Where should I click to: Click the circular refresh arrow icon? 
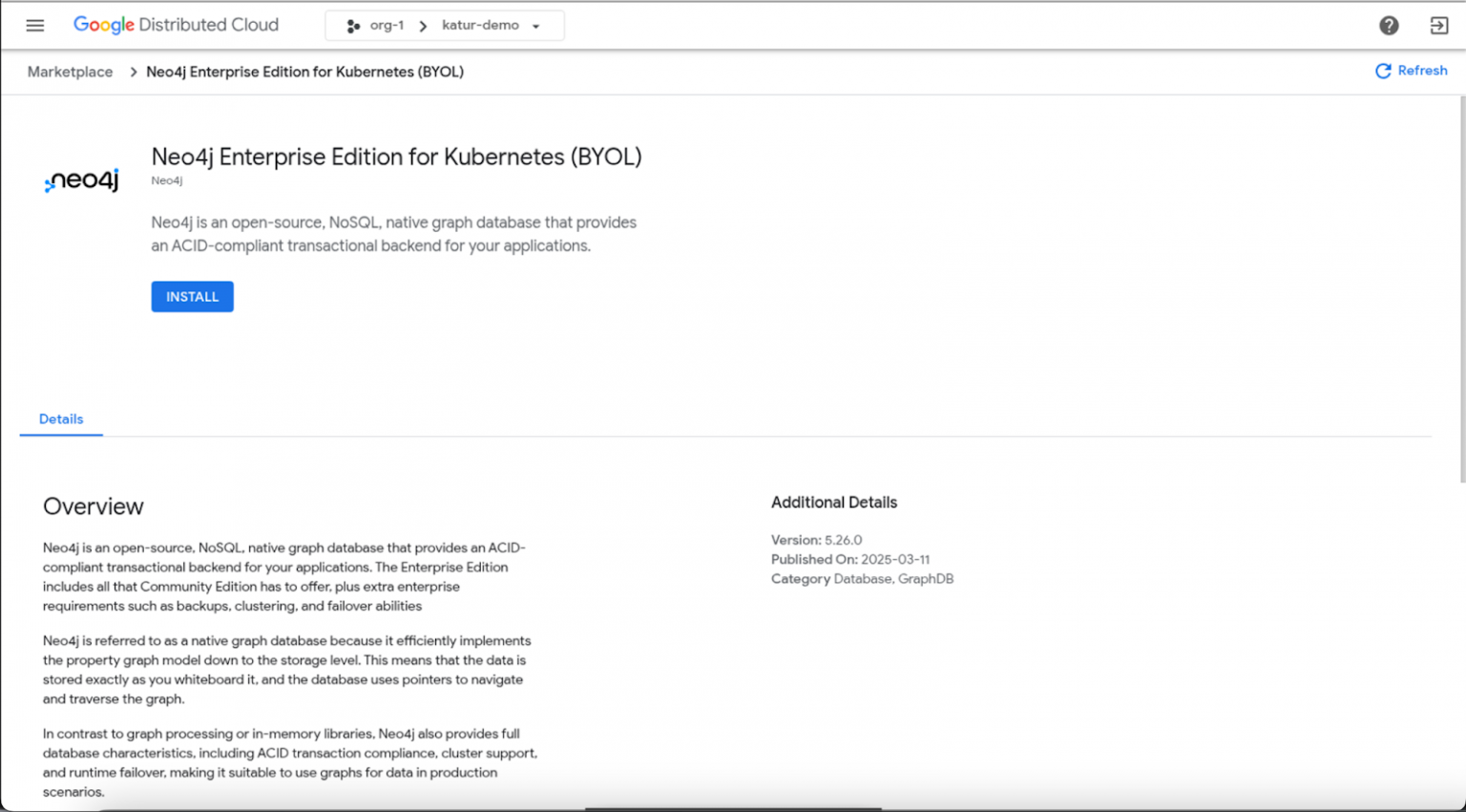point(1382,72)
